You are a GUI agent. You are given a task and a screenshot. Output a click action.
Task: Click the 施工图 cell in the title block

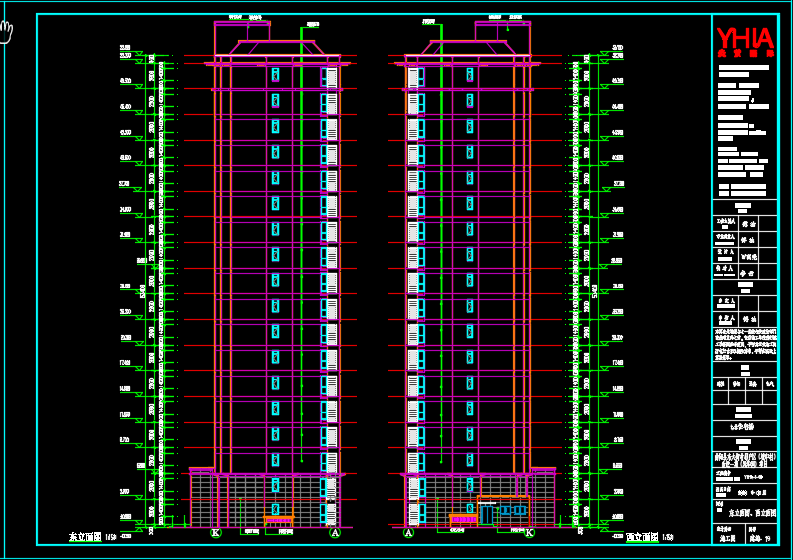[x=727, y=538]
